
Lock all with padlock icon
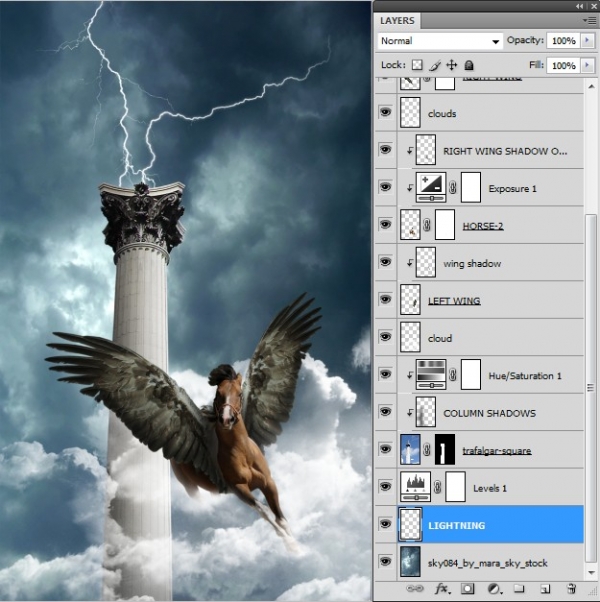(469, 65)
